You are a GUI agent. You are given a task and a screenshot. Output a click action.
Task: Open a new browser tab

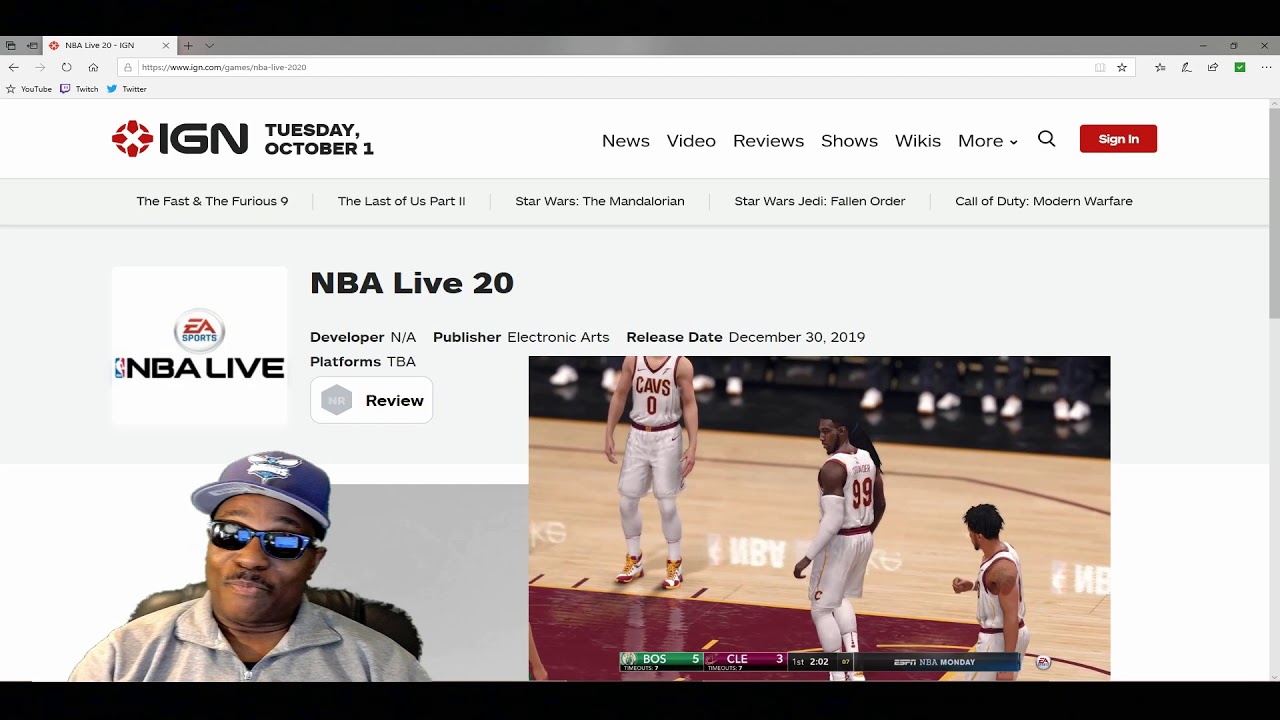coord(188,46)
